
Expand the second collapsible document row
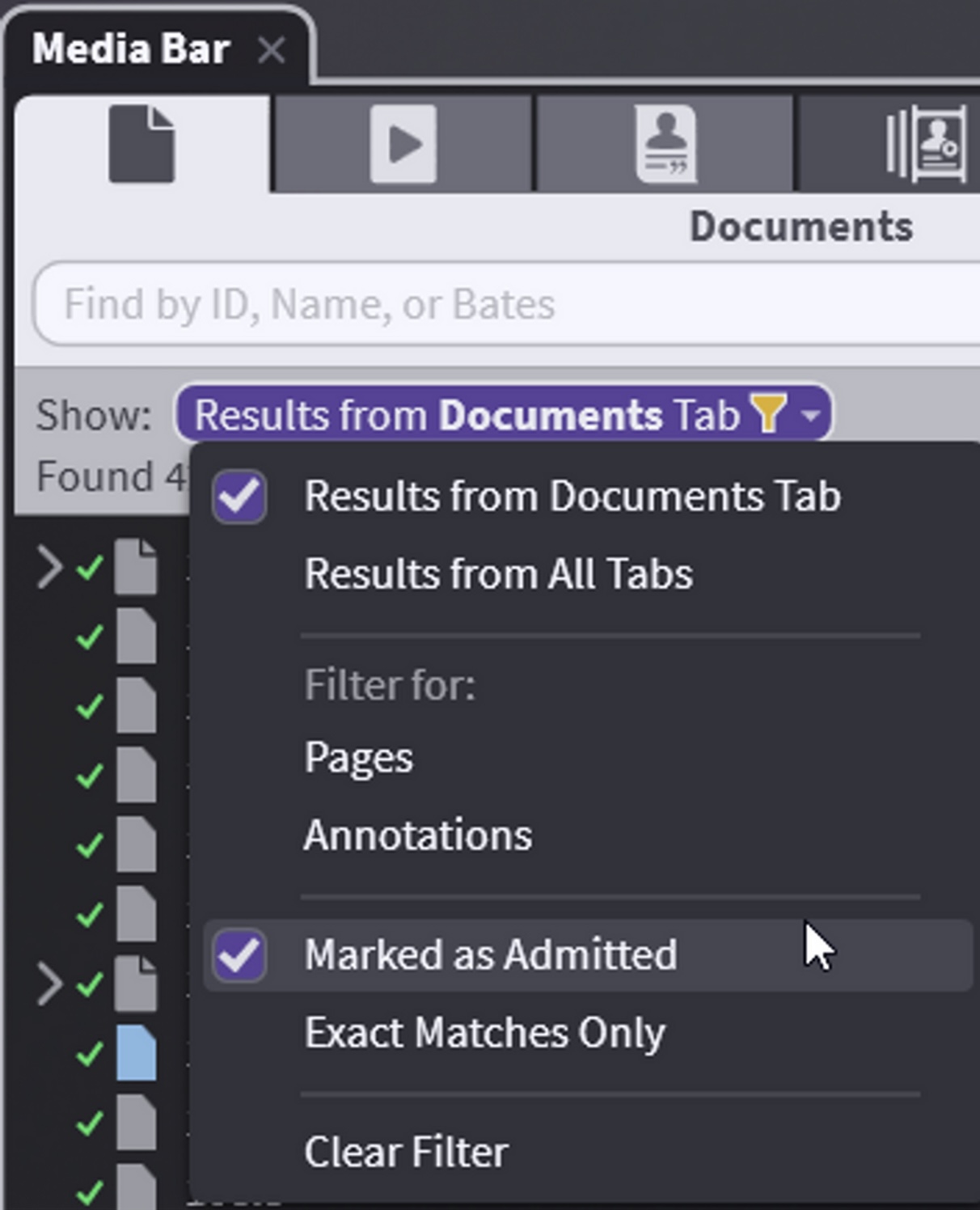(49, 984)
